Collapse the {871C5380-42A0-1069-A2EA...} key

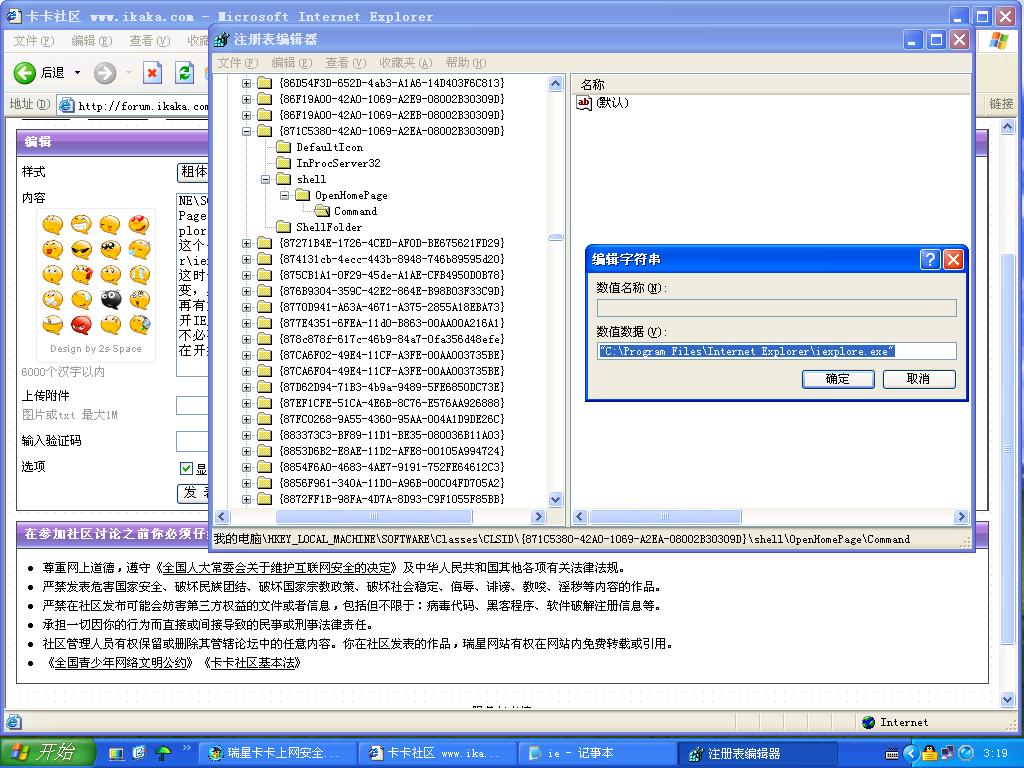[246, 131]
